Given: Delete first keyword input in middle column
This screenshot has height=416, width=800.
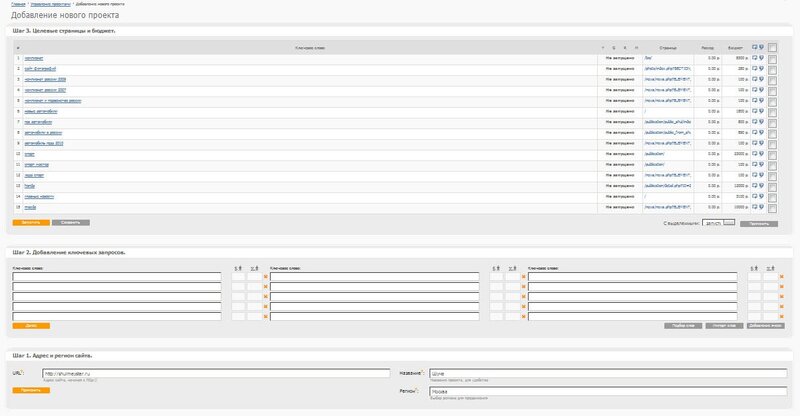Looking at the screenshot, I should tap(523, 277).
